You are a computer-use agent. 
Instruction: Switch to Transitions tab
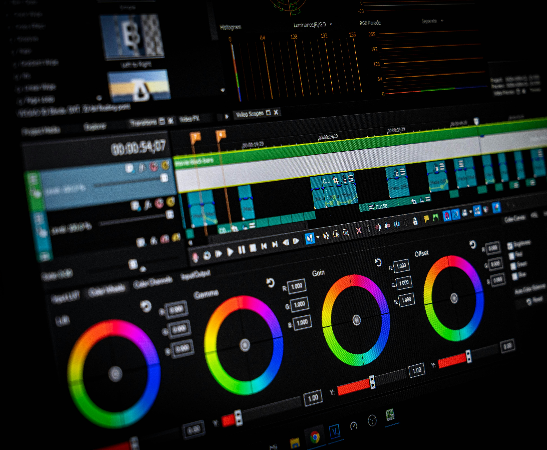pyautogui.click(x=143, y=123)
